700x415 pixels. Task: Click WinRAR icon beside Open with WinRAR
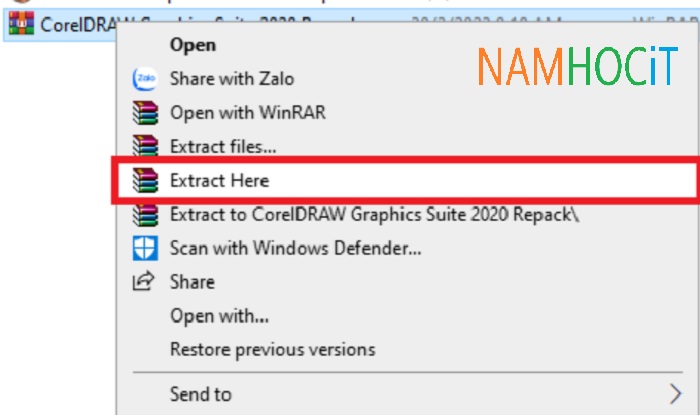coord(145,112)
